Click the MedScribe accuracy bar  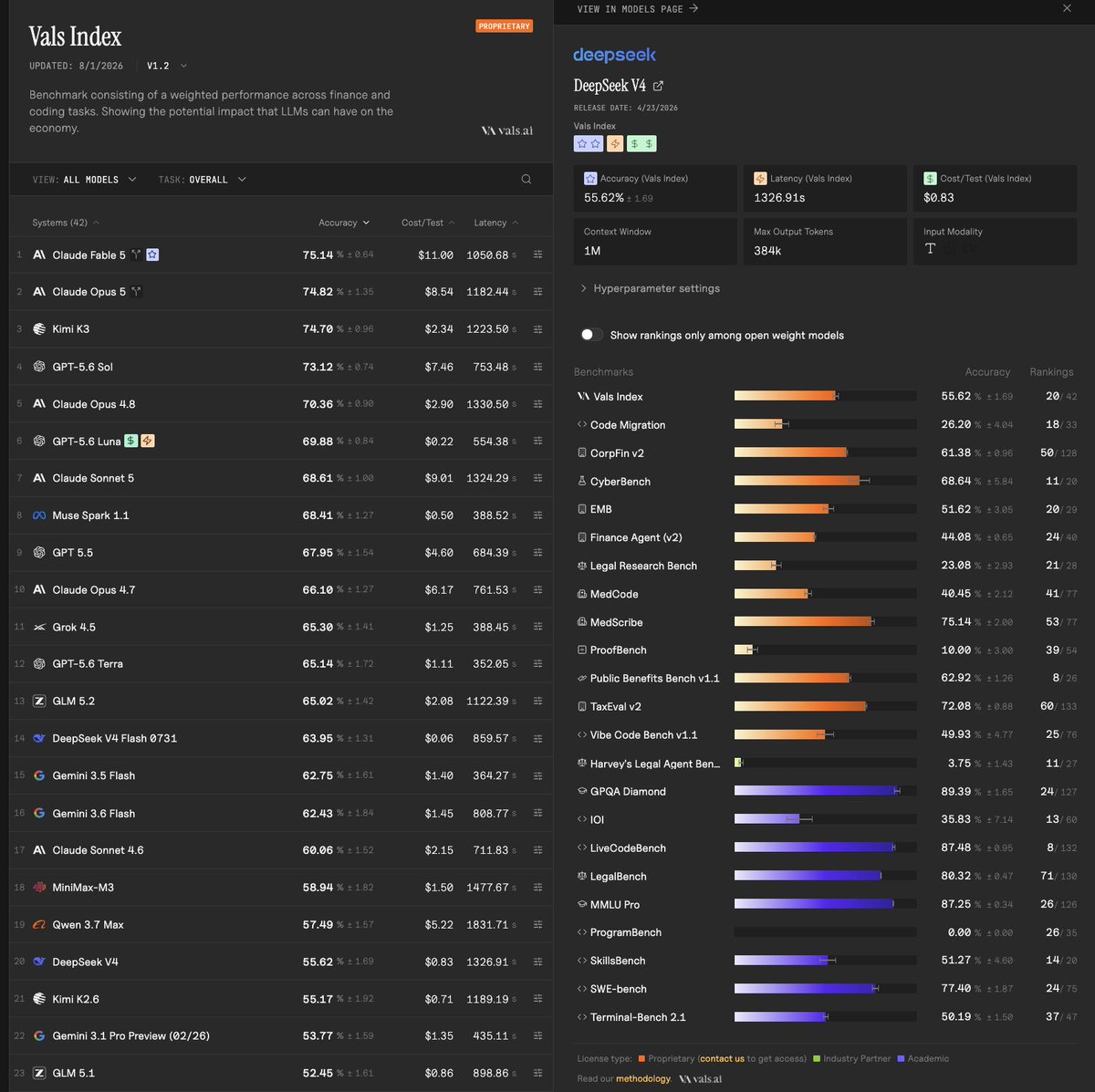(825, 622)
